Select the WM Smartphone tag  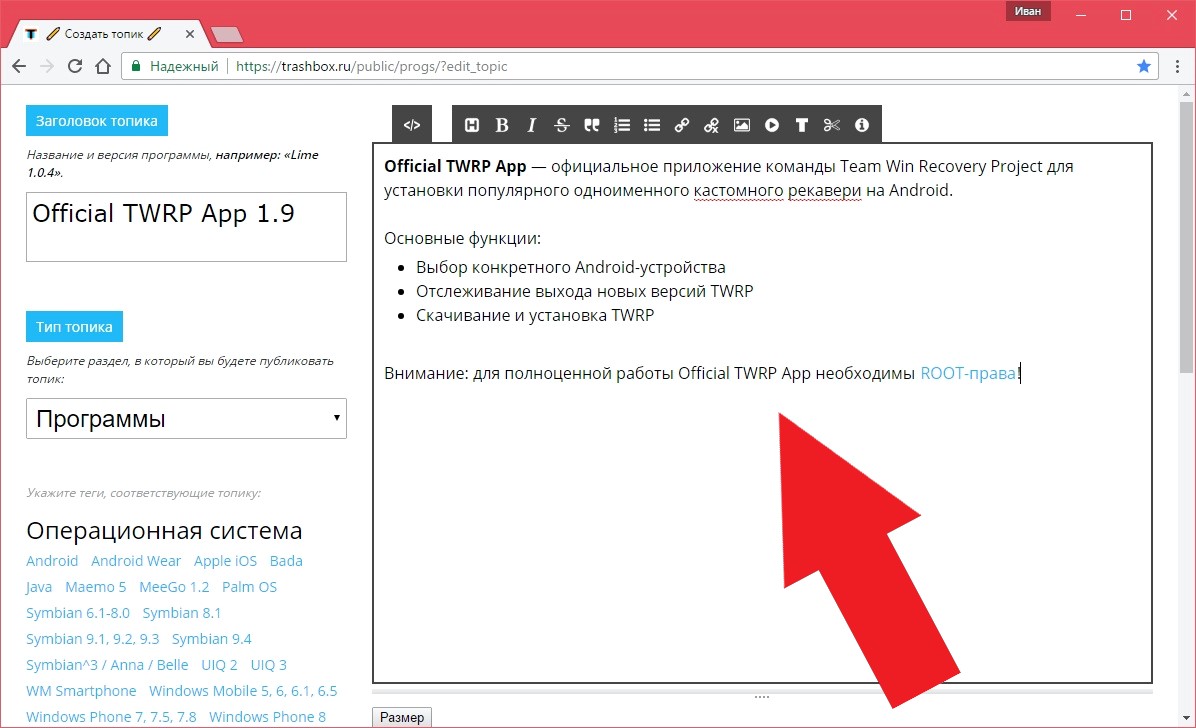click(81, 691)
